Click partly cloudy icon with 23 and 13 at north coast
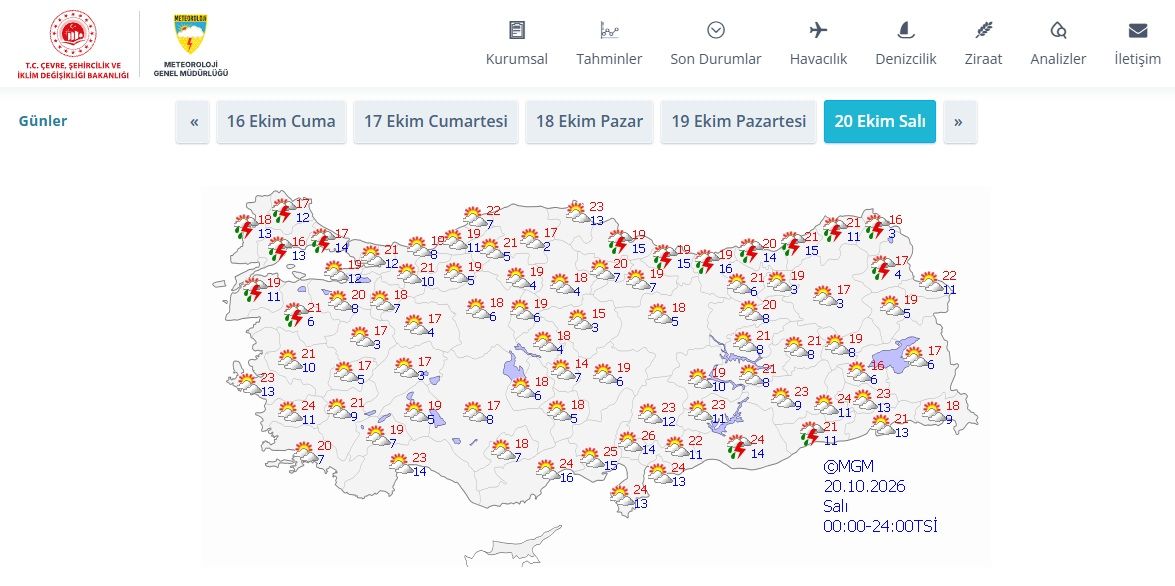1175x586 pixels. [x=577, y=213]
